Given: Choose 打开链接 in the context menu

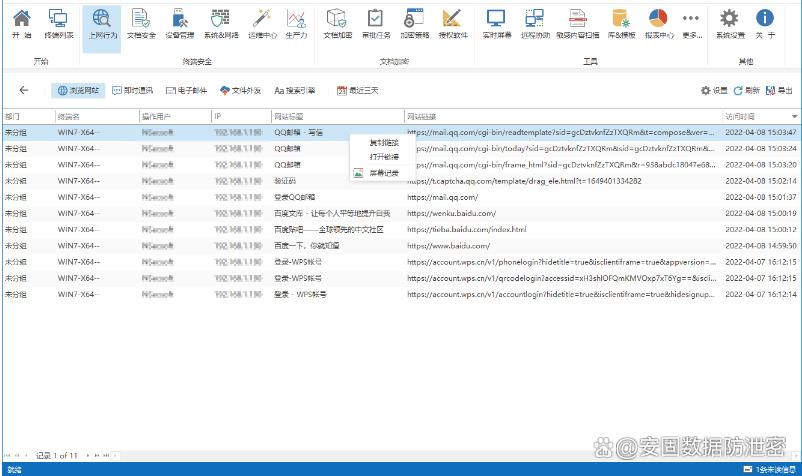Looking at the screenshot, I should tap(384, 157).
